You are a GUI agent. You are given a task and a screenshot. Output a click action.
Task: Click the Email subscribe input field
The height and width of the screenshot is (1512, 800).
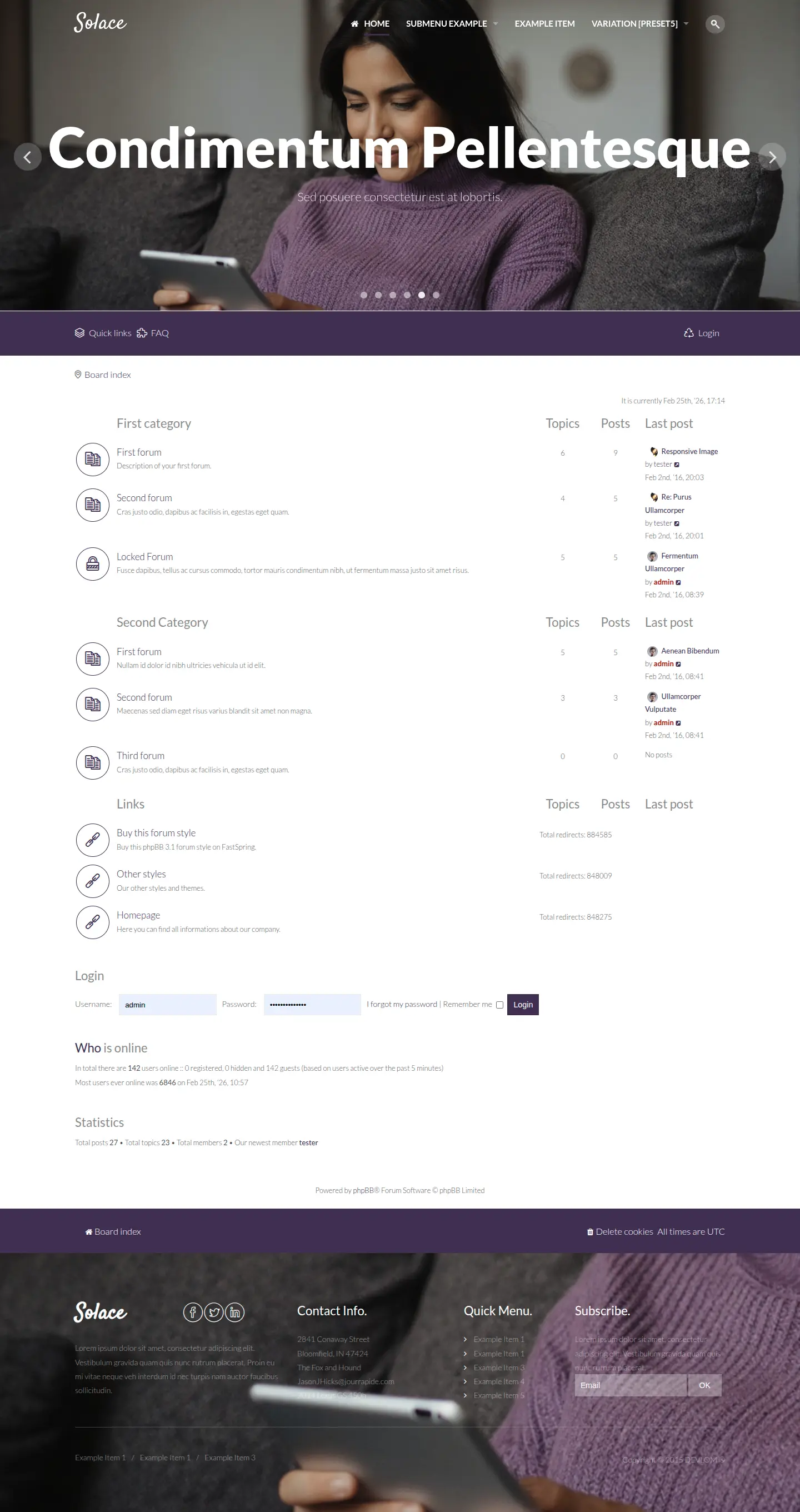tap(630, 1385)
